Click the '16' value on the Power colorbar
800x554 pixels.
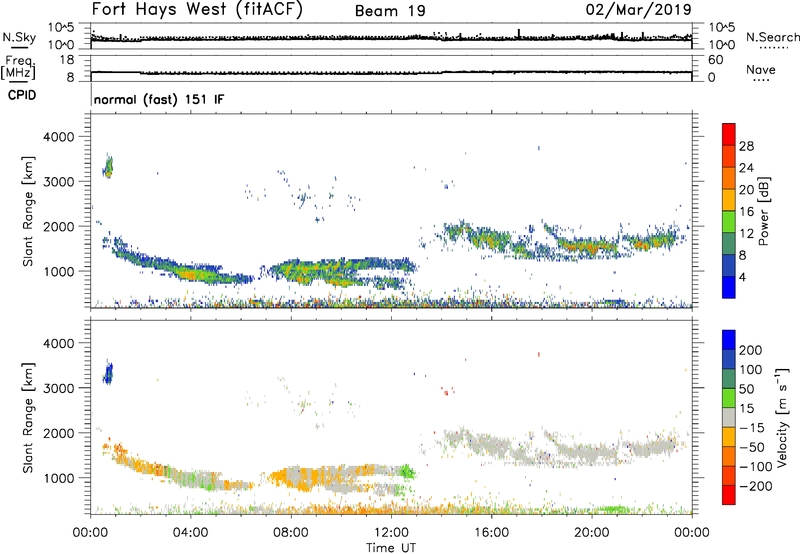pos(746,212)
